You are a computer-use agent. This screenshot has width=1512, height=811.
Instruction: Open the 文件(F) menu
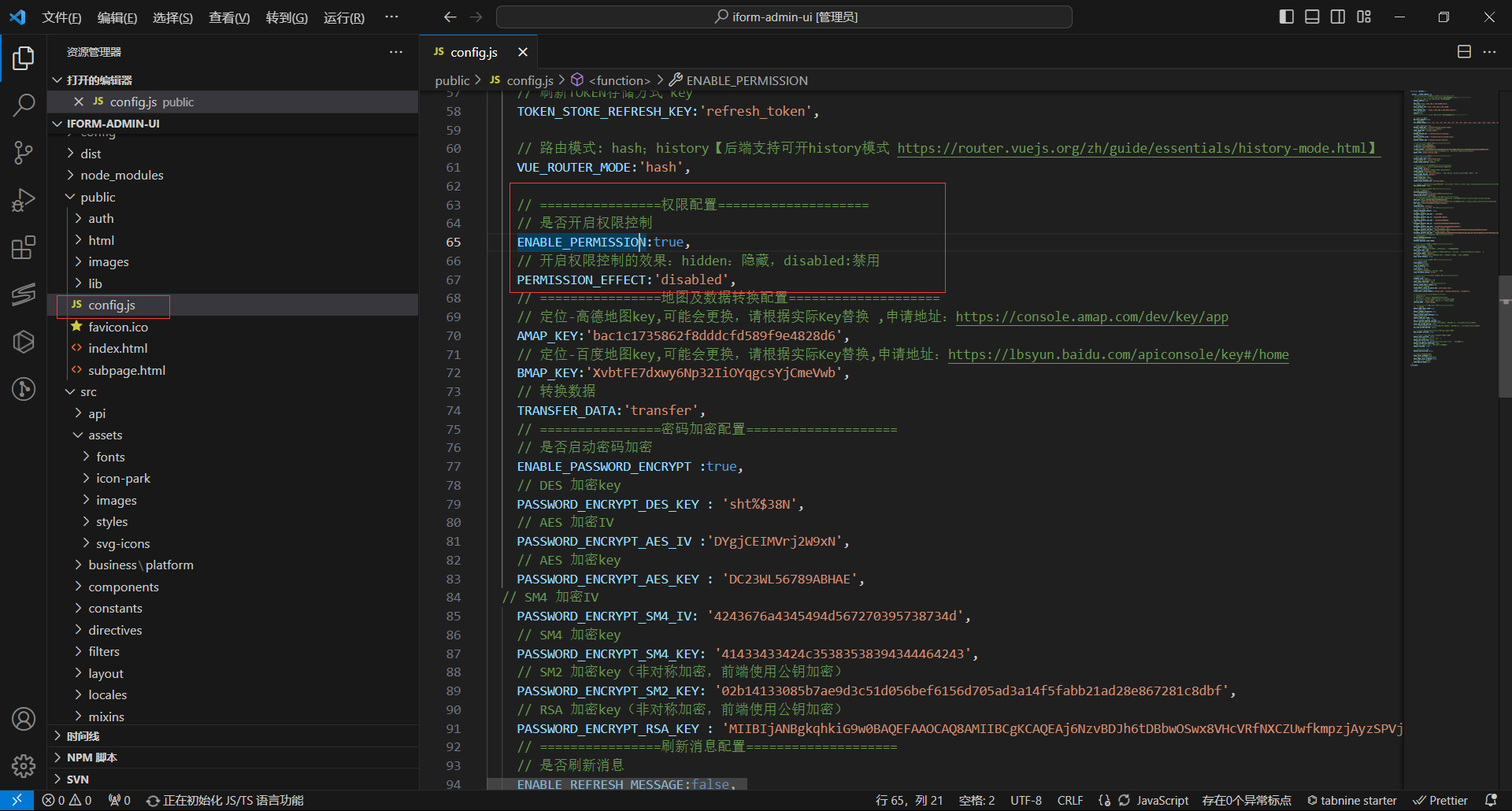pyautogui.click(x=61, y=17)
